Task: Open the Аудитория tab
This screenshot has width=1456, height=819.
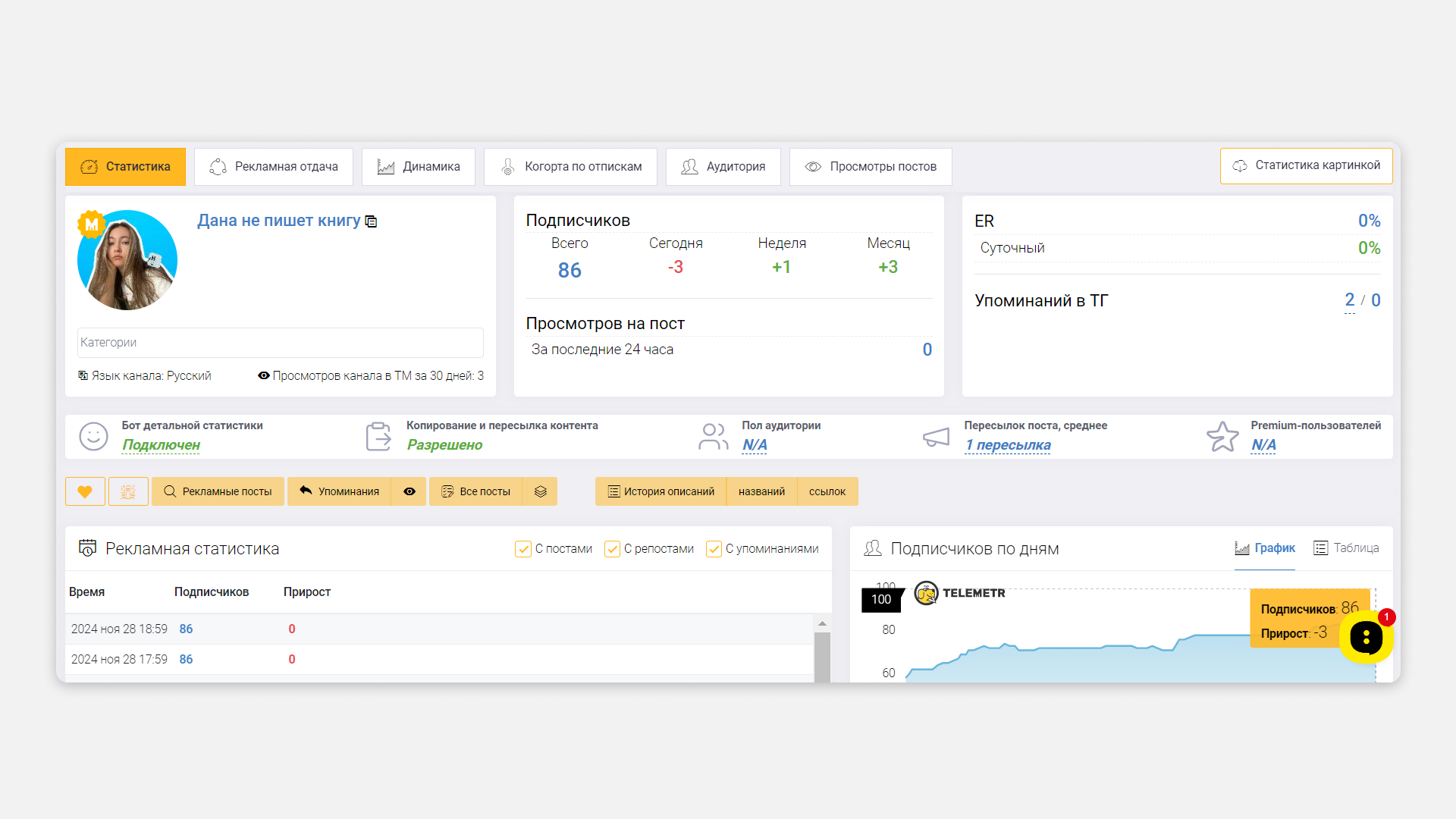Action: (x=723, y=167)
